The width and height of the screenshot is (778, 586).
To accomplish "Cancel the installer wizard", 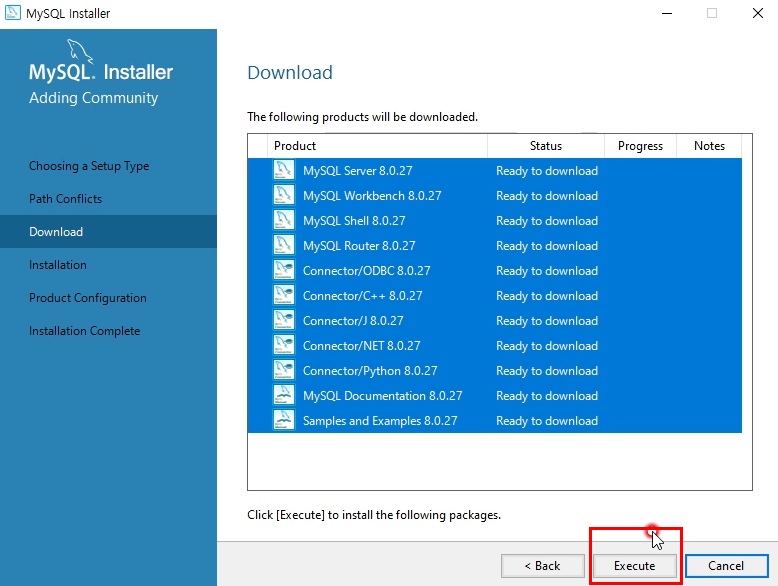I will [x=726, y=566].
